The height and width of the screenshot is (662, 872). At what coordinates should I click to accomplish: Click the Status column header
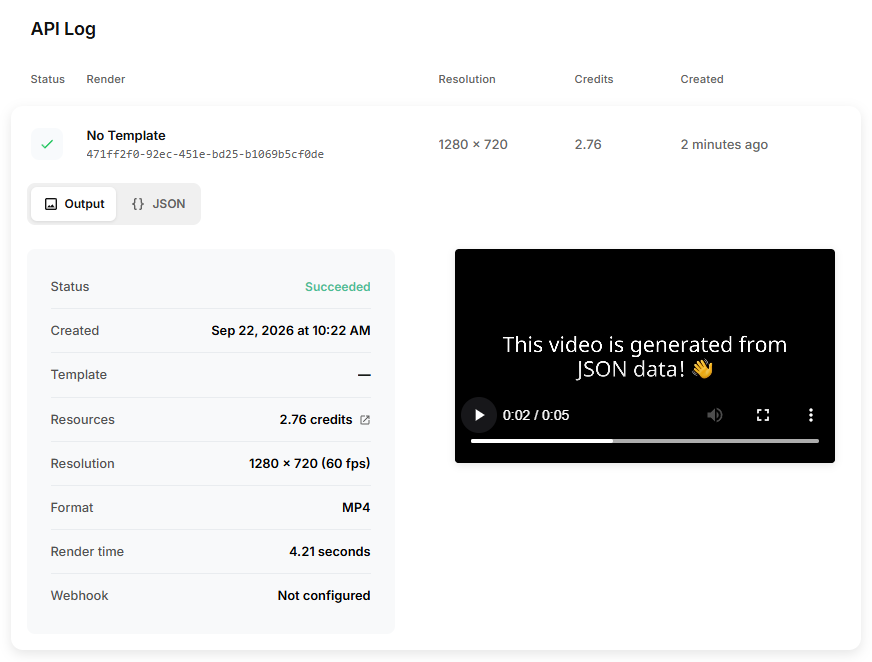[47, 80]
